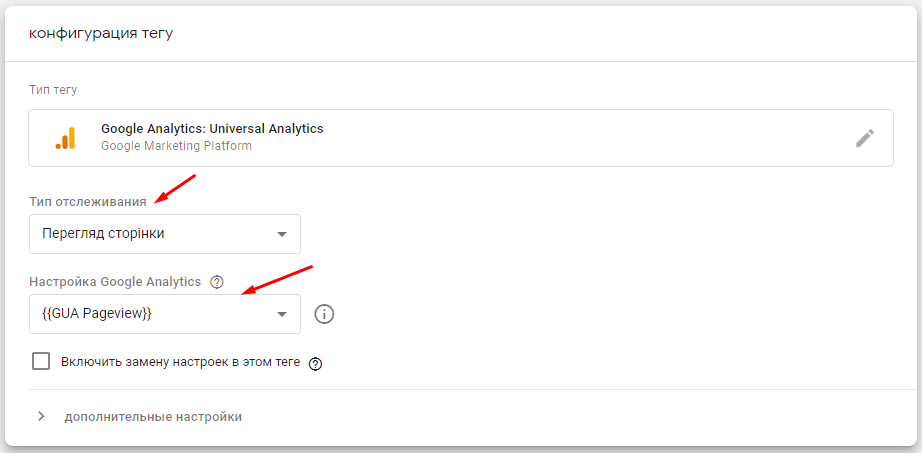This screenshot has height=453, width=922.
Task: Click the Тип отслеживания field label
Action: (88, 201)
